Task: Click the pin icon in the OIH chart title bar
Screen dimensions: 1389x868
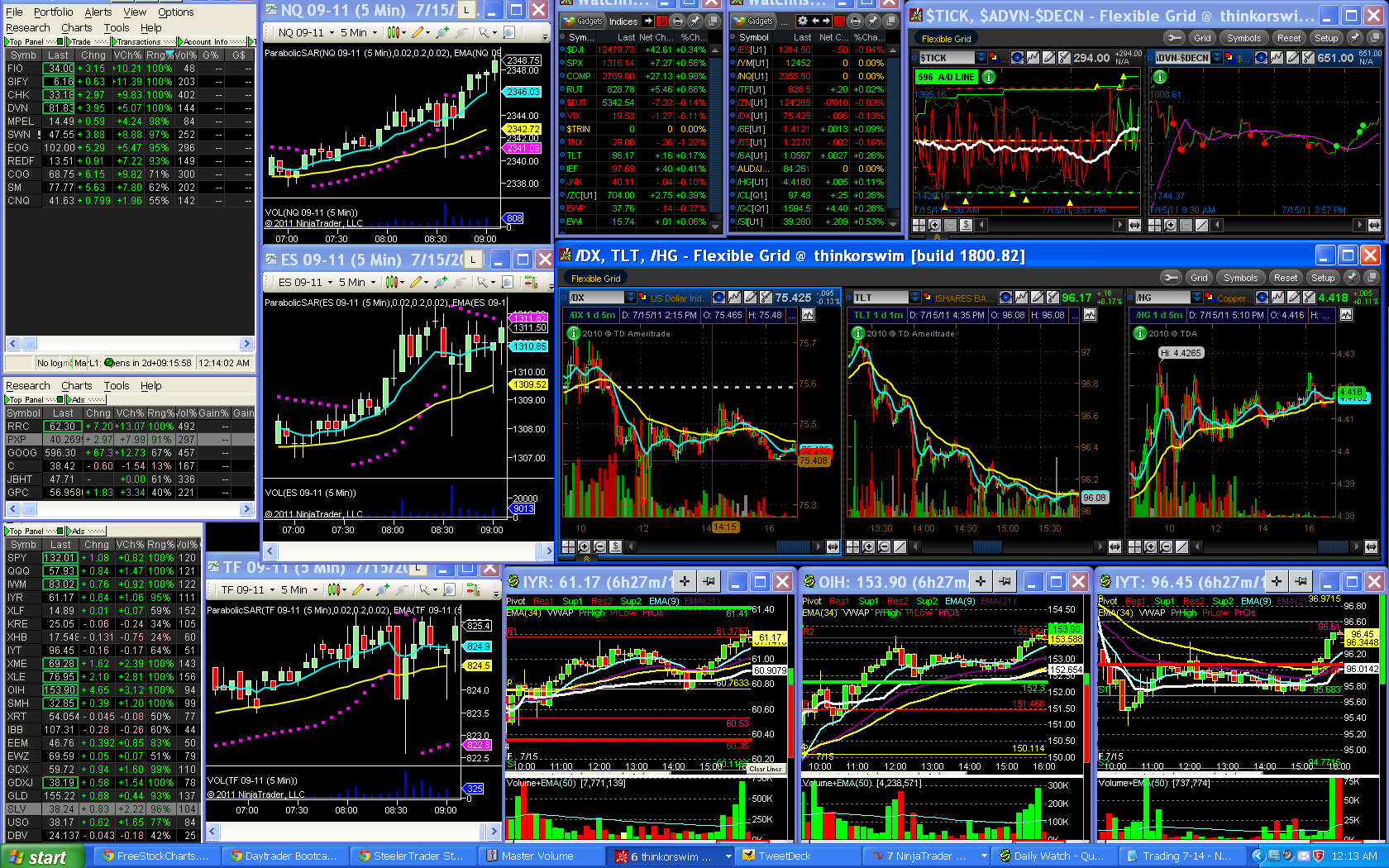Action: 1005,581
